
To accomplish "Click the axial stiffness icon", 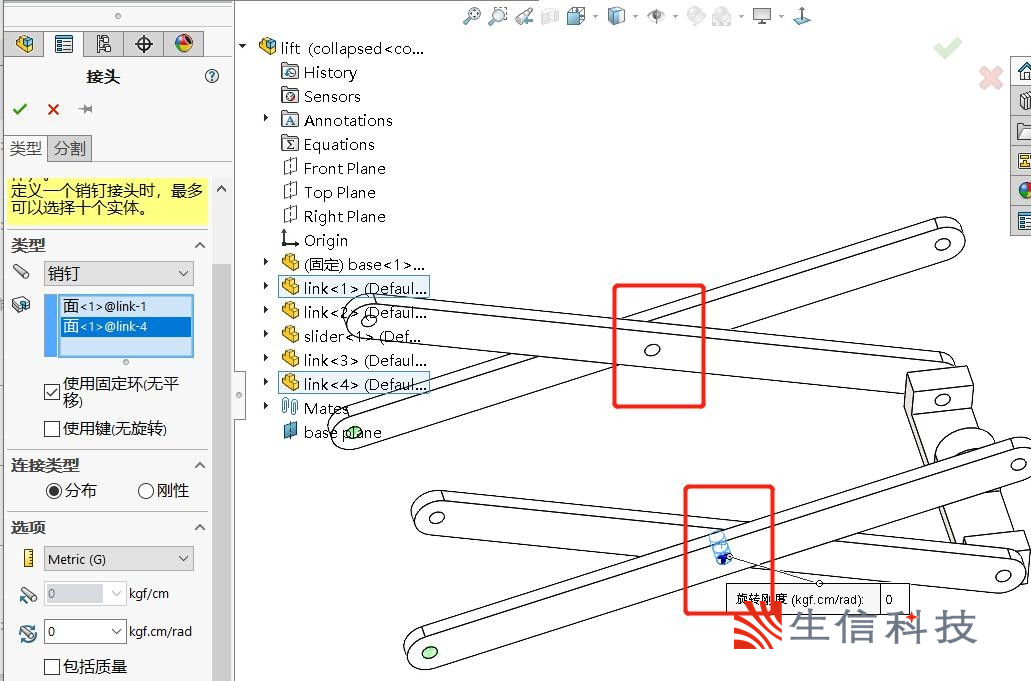I will 28,594.
